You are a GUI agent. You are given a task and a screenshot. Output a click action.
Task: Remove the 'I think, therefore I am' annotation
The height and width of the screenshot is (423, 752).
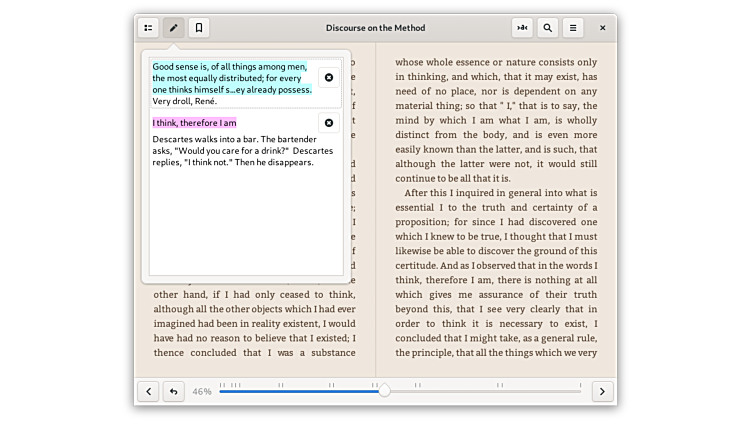click(x=328, y=123)
